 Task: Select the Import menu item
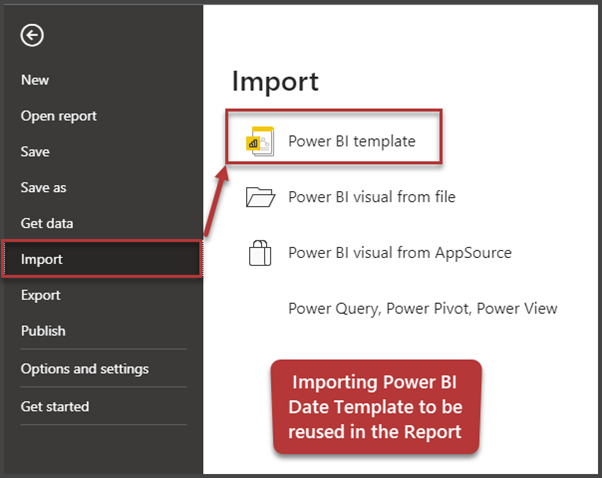pos(102,259)
